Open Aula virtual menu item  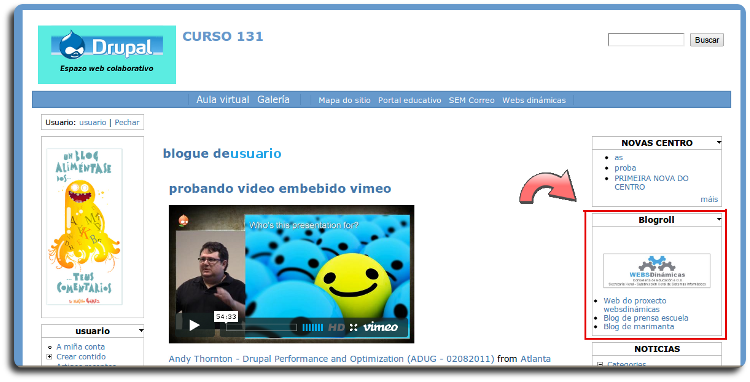pyautogui.click(x=223, y=99)
